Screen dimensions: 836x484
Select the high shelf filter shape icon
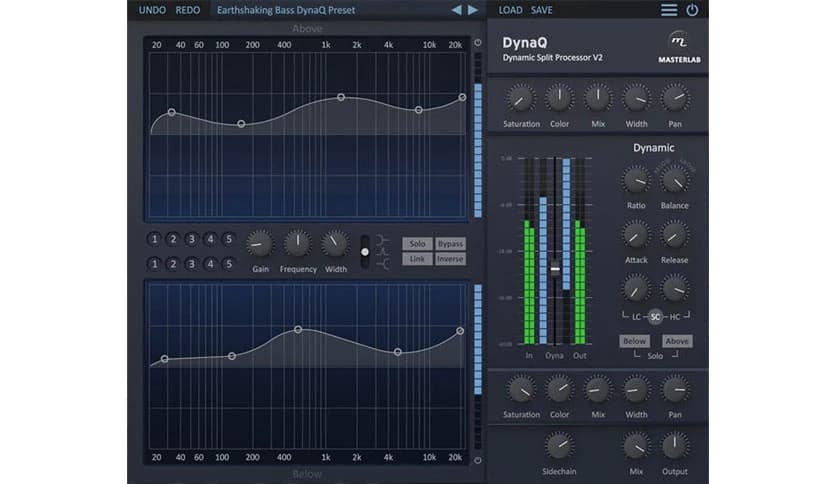point(382,263)
